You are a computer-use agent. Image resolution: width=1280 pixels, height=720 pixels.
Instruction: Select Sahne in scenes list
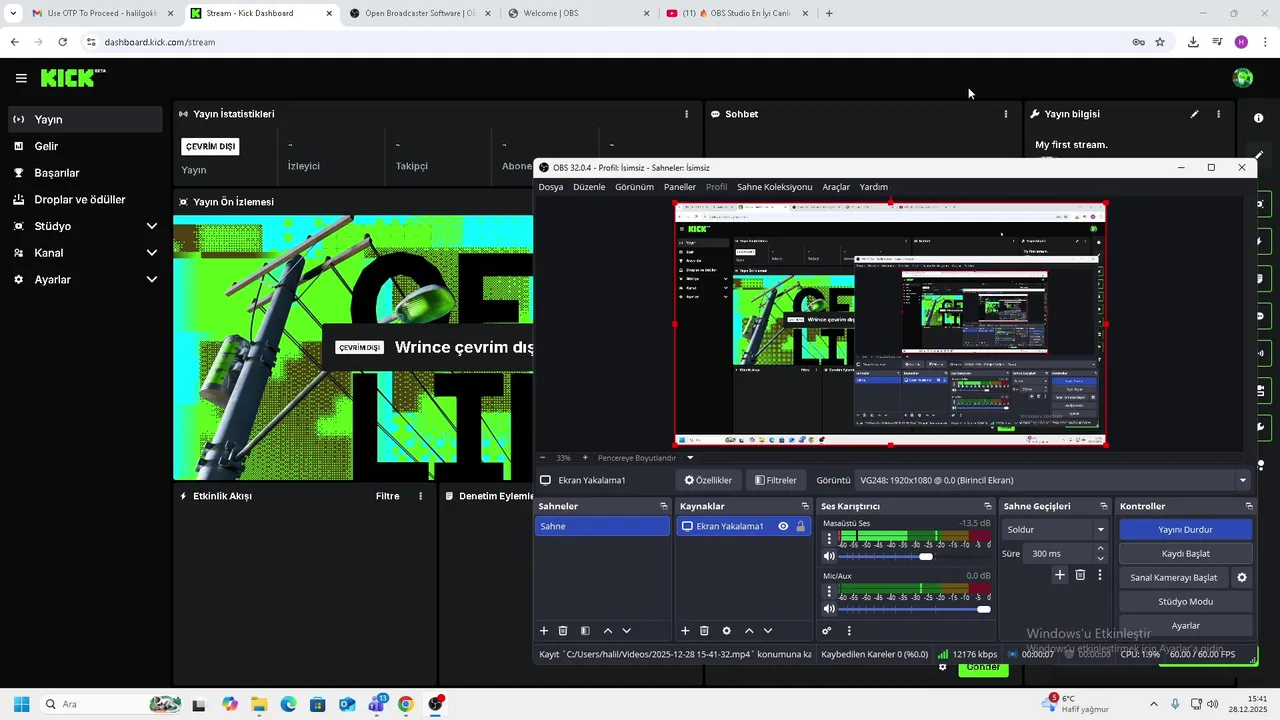pyautogui.click(x=602, y=526)
